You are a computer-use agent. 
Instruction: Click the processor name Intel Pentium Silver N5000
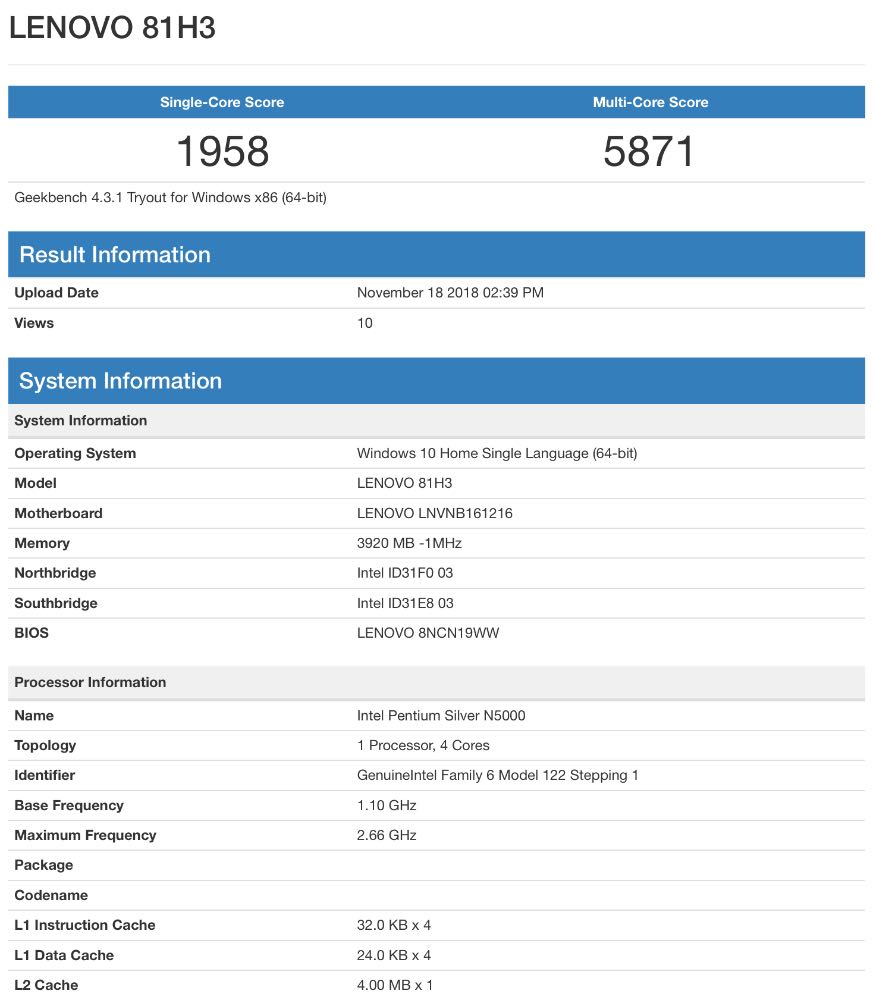tap(441, 715)
